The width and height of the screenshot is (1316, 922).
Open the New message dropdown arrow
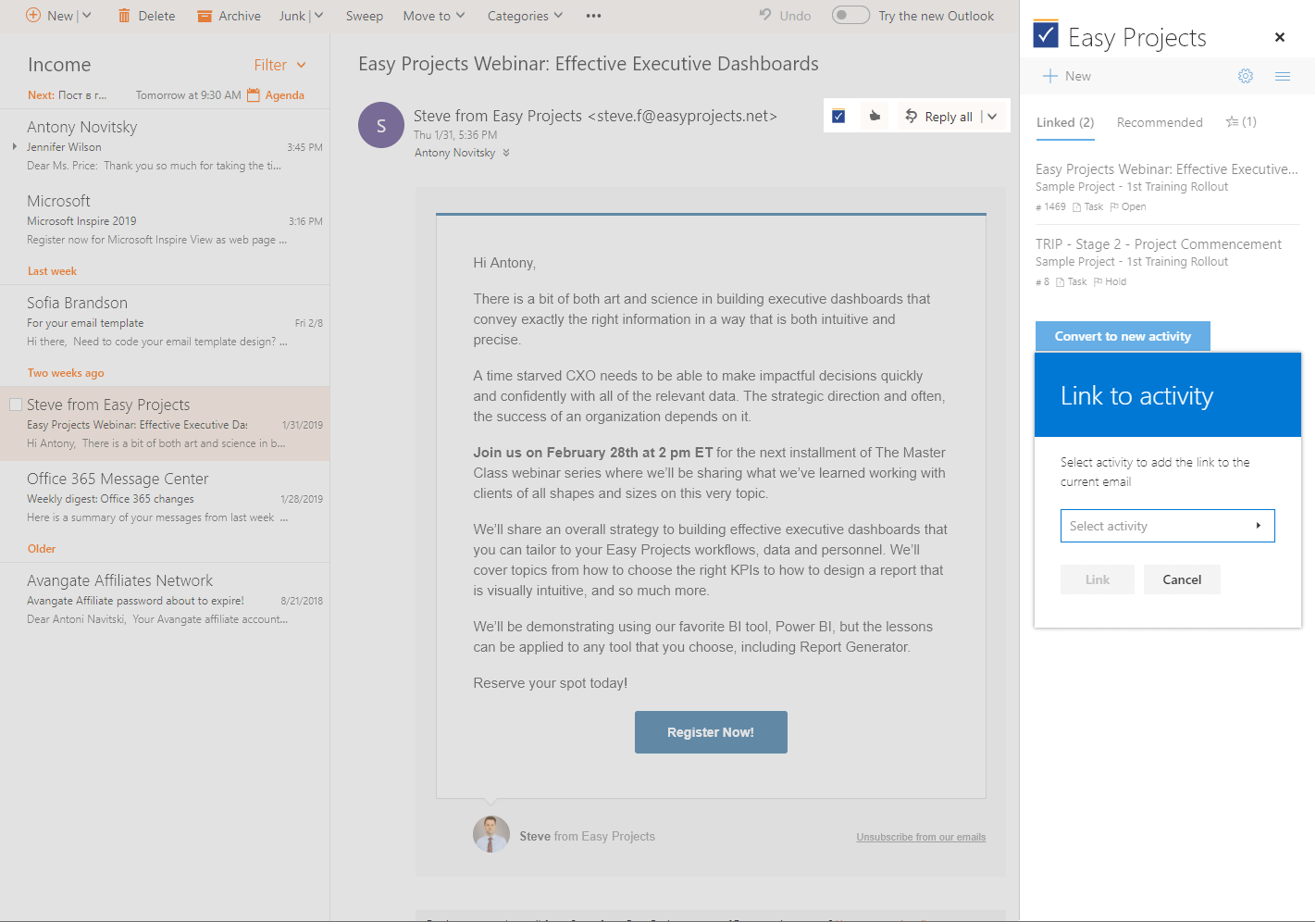pos(87,15)
